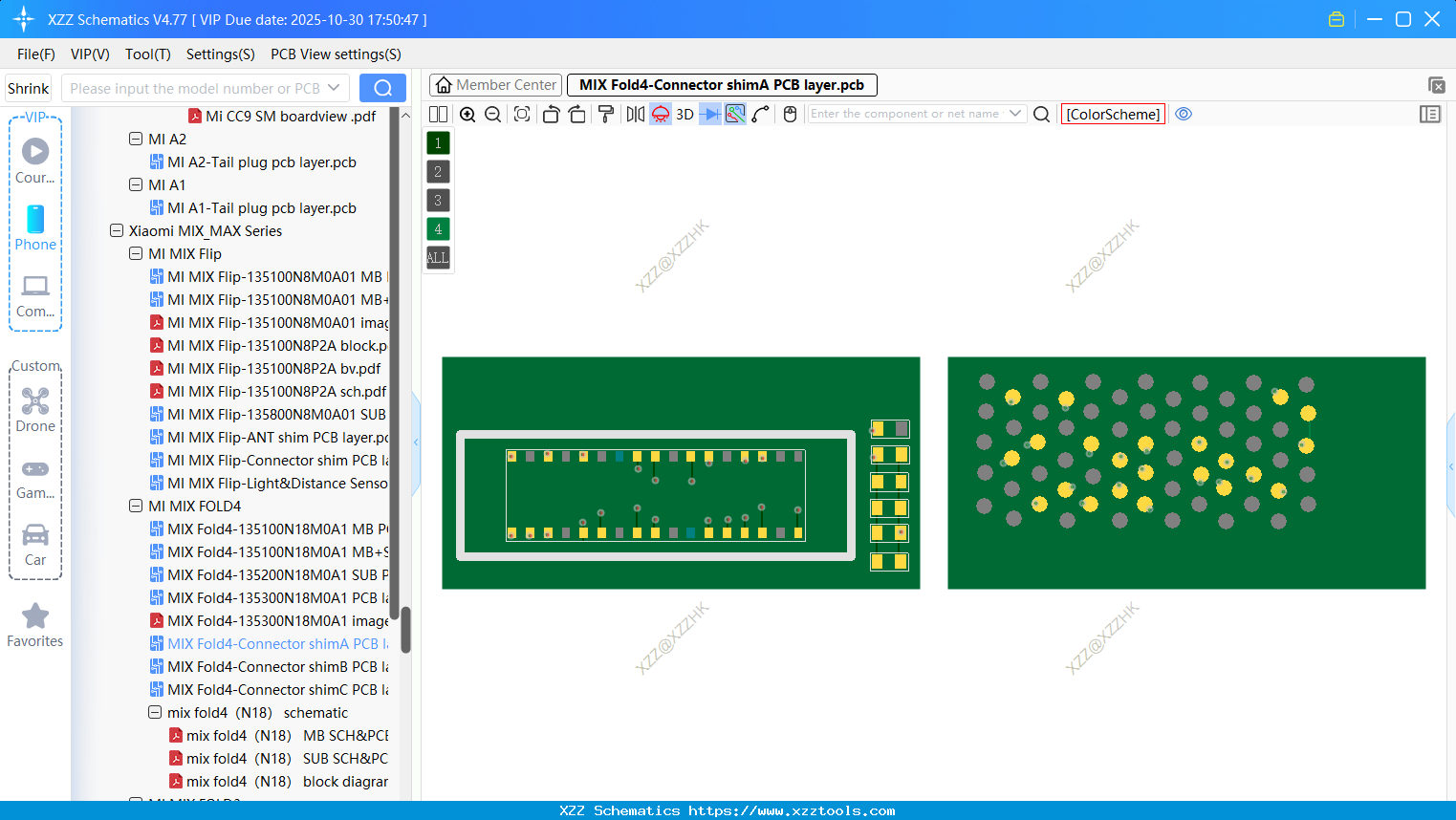The image size is (1456, 820).
Task: Switch to the 3D board view
Action: [x=685, y=114]
